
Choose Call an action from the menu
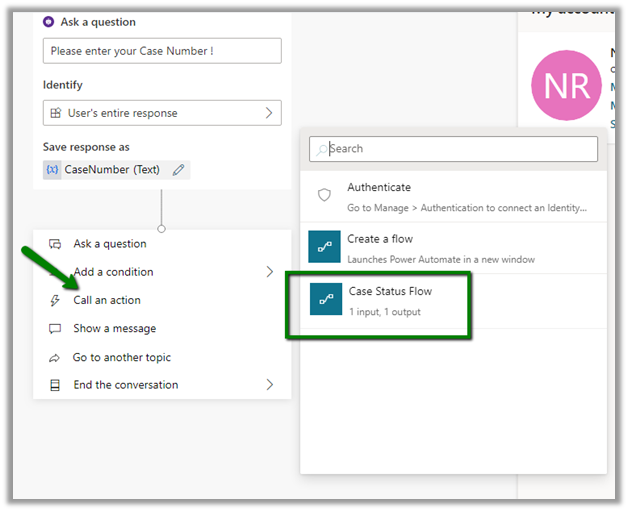107,300
